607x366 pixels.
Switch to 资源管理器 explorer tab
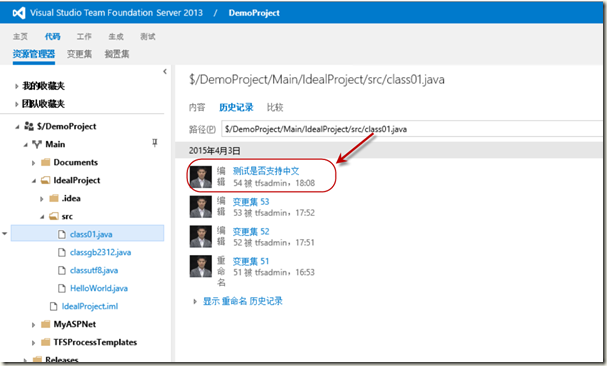pos(34,54)
